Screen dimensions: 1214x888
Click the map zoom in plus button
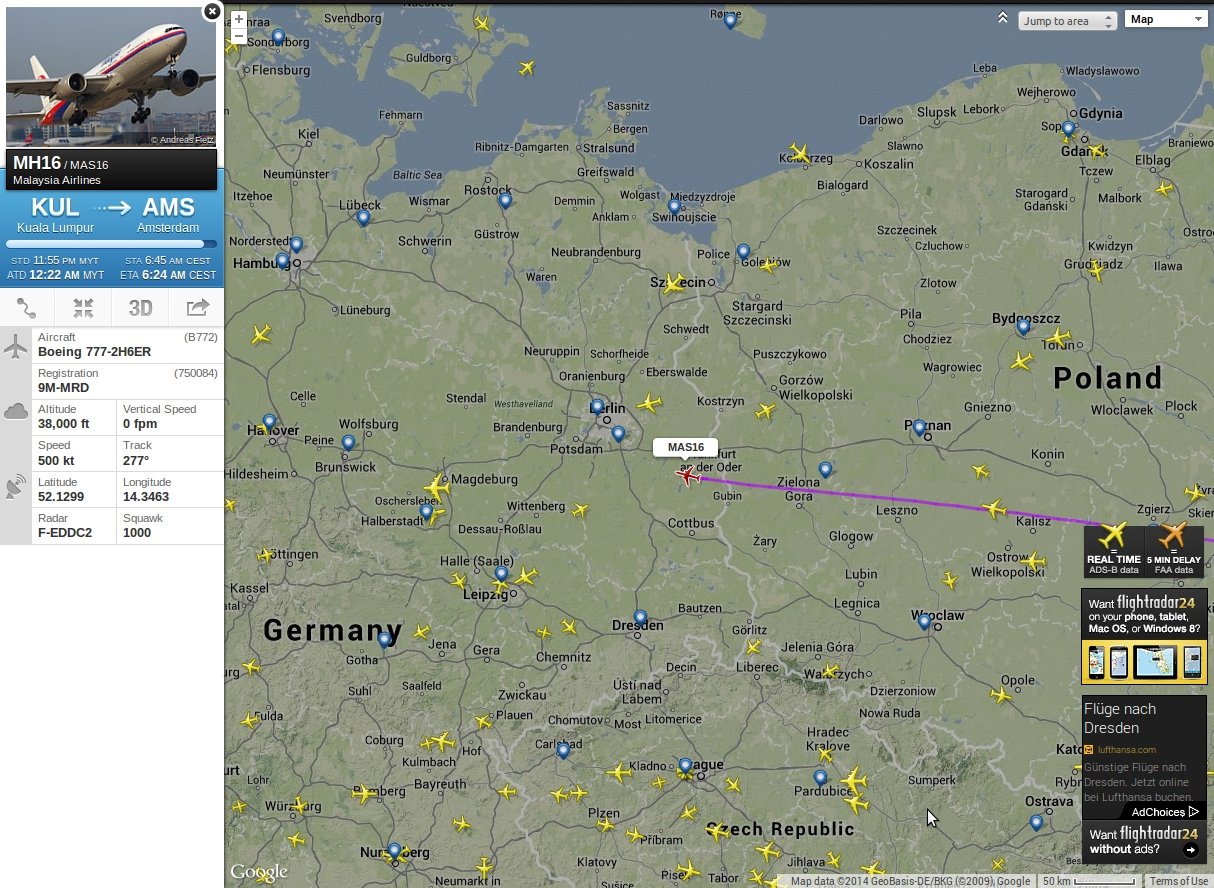point(238,20)
